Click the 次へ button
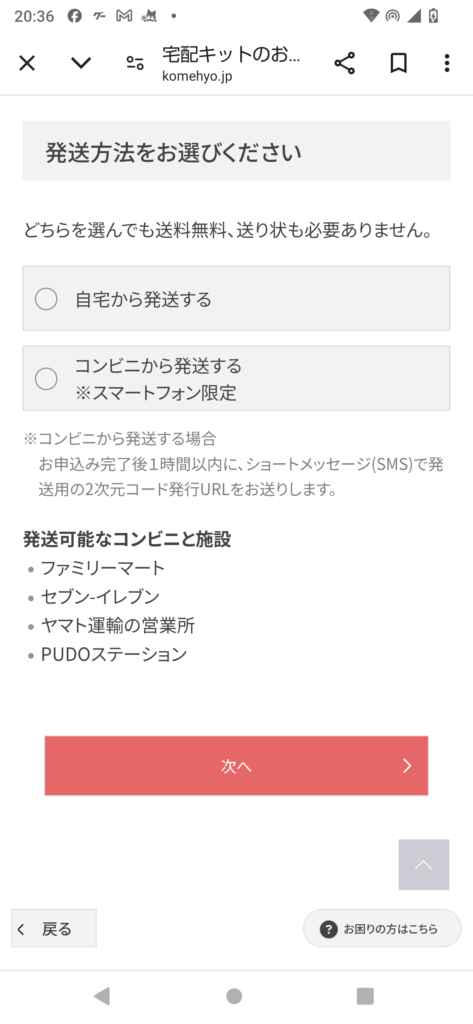Image resolution: width=473 pixels, height=1024 pixels. tap(236, 765)
